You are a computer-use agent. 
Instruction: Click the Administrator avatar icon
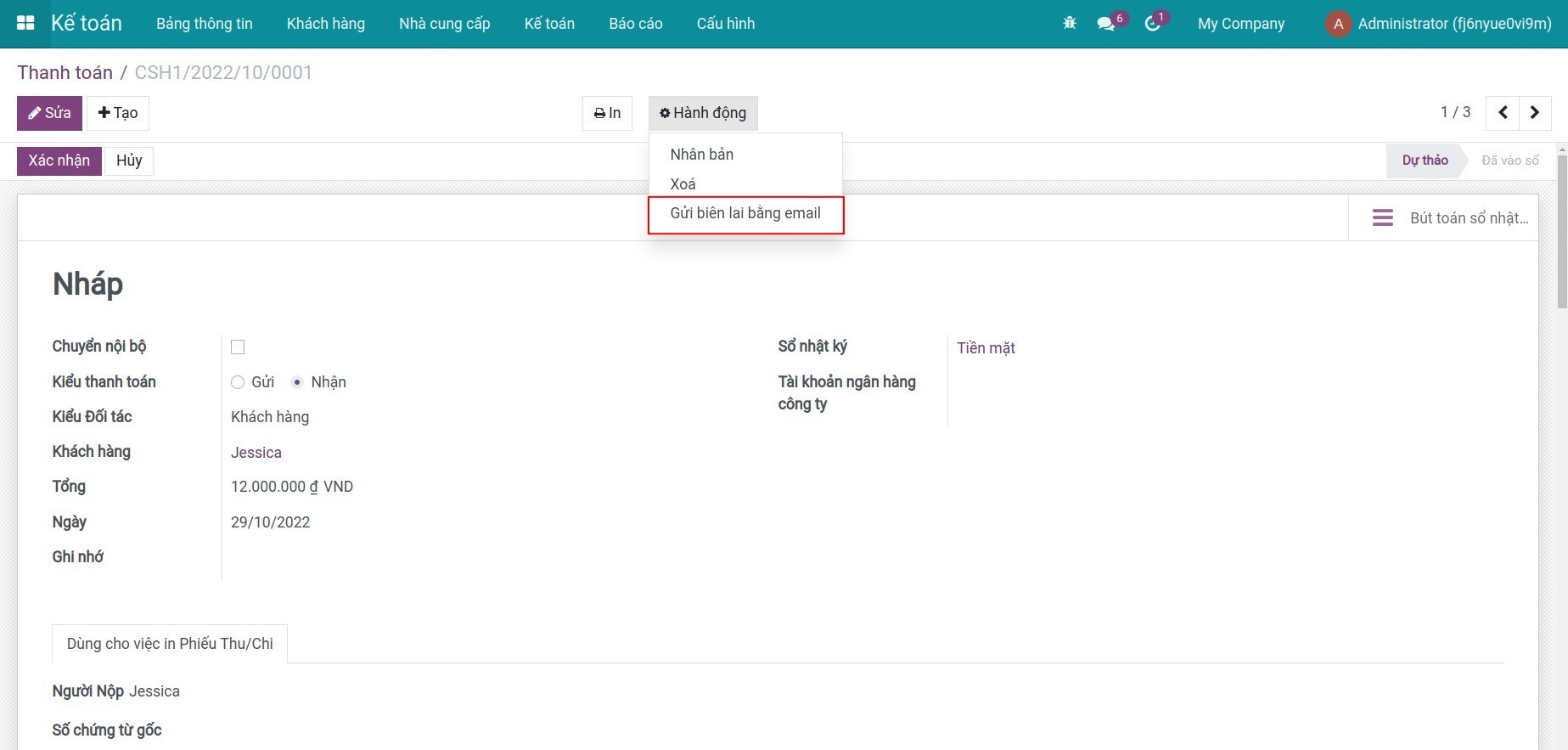[1338, 24]
